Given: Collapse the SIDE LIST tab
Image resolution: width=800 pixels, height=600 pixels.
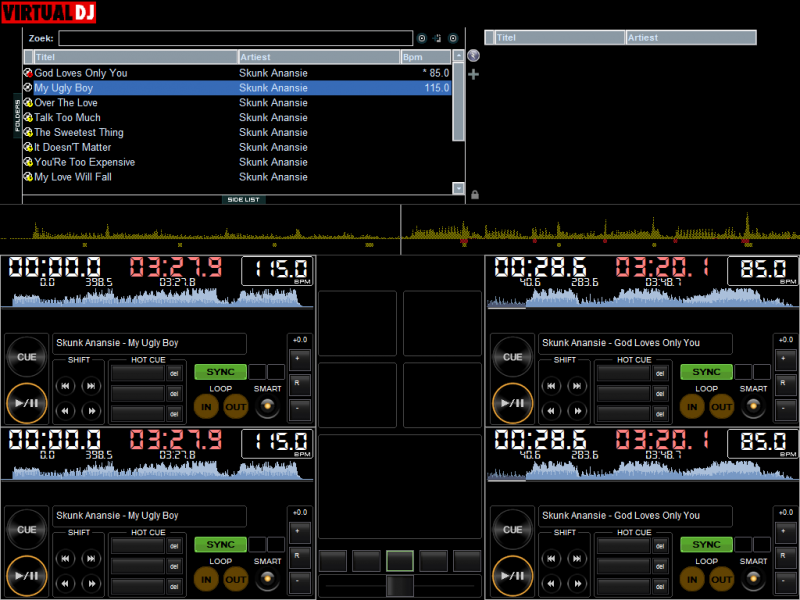Looking at the screenshot, I should click(243, 199).
